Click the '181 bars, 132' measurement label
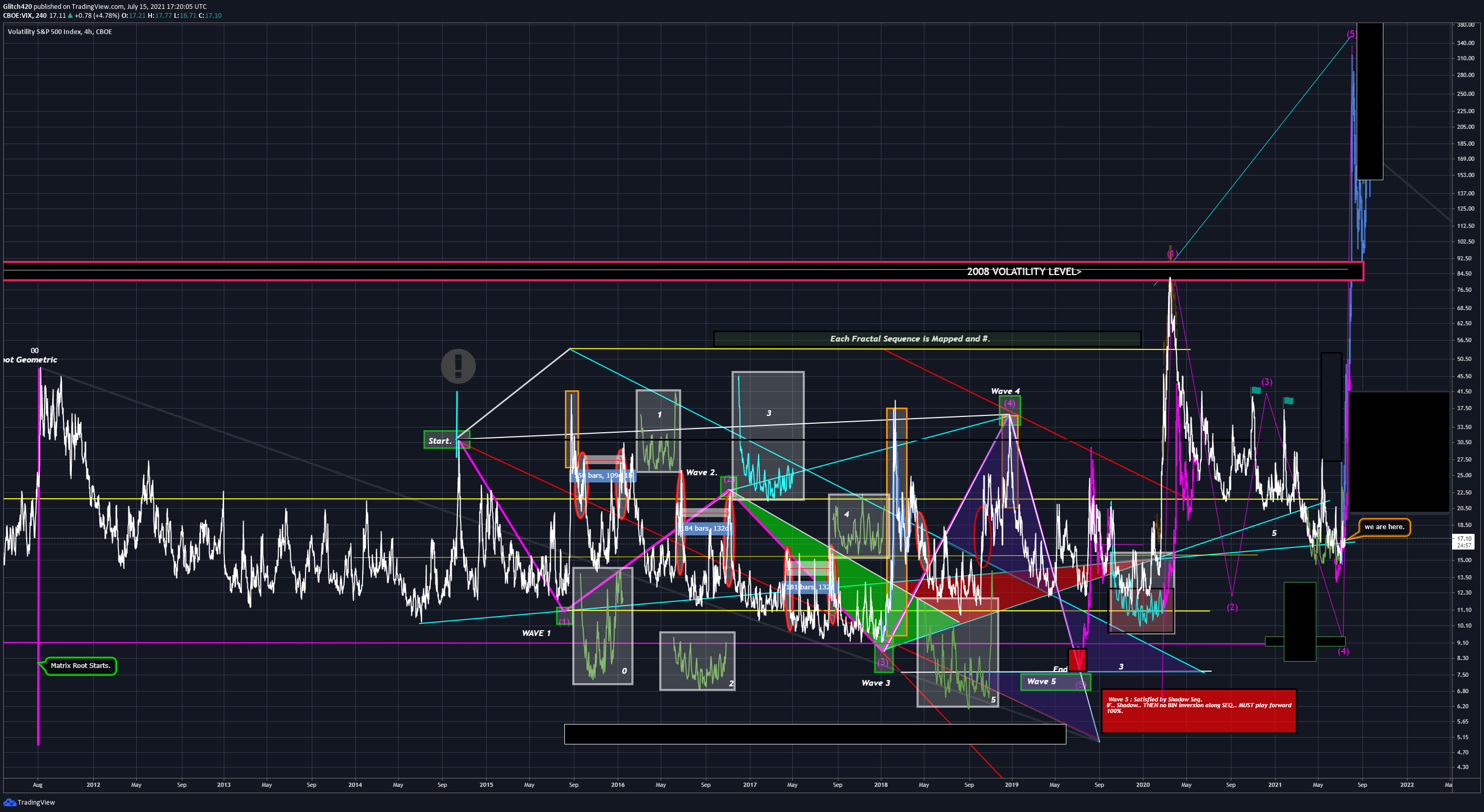Image resolution: width=1484 pixels, height=812 pixels. pos(809,587)
